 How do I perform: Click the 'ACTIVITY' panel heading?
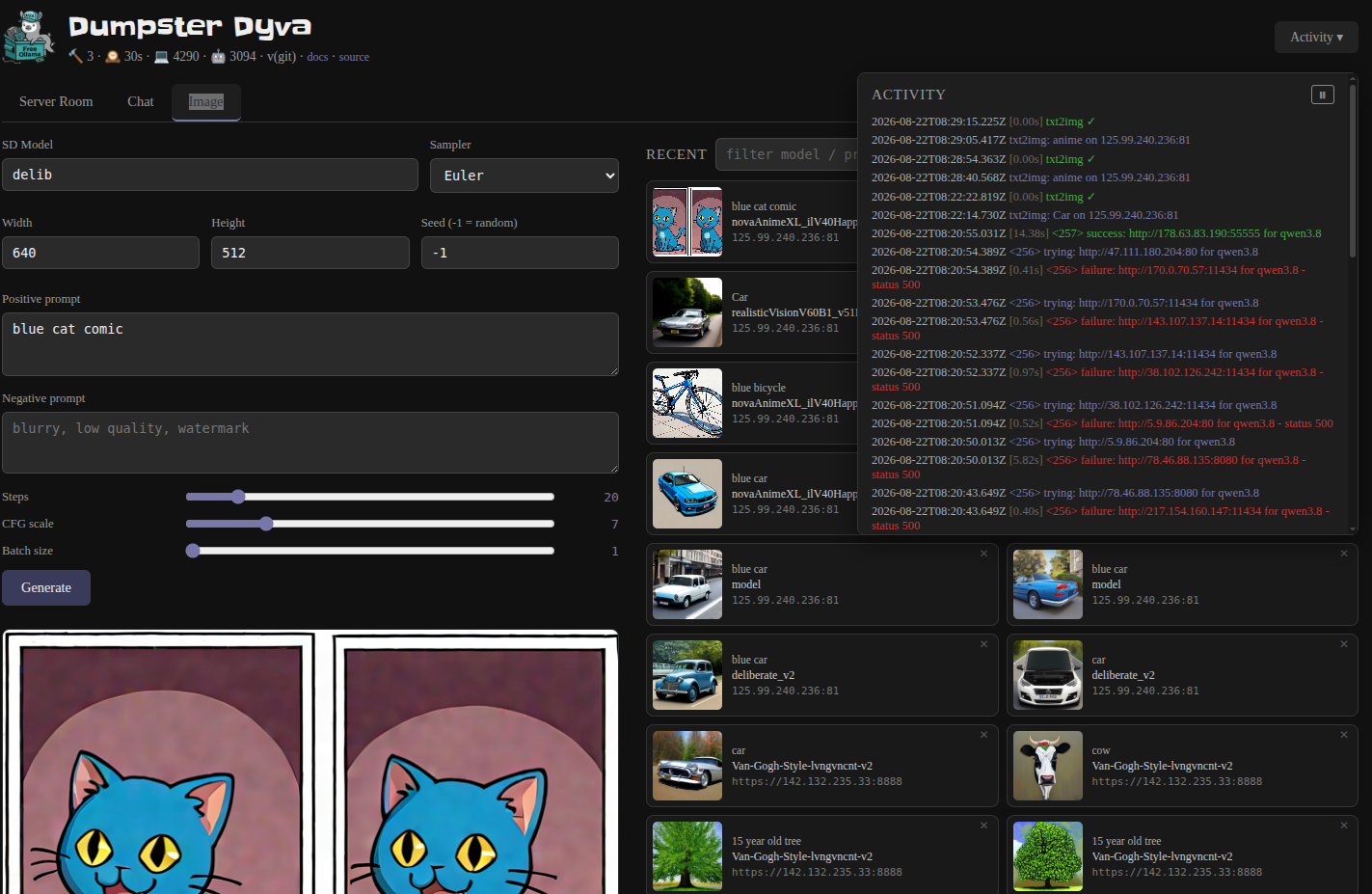908,95
